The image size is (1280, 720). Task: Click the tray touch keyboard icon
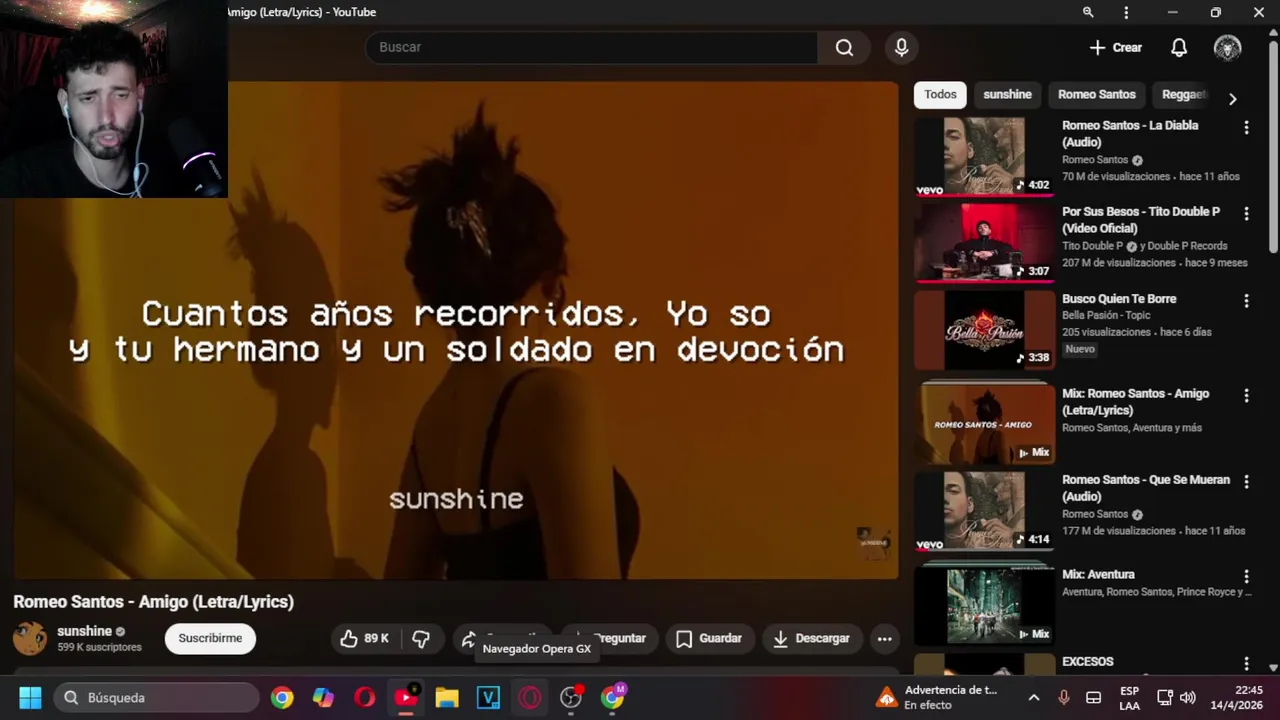1094,697
